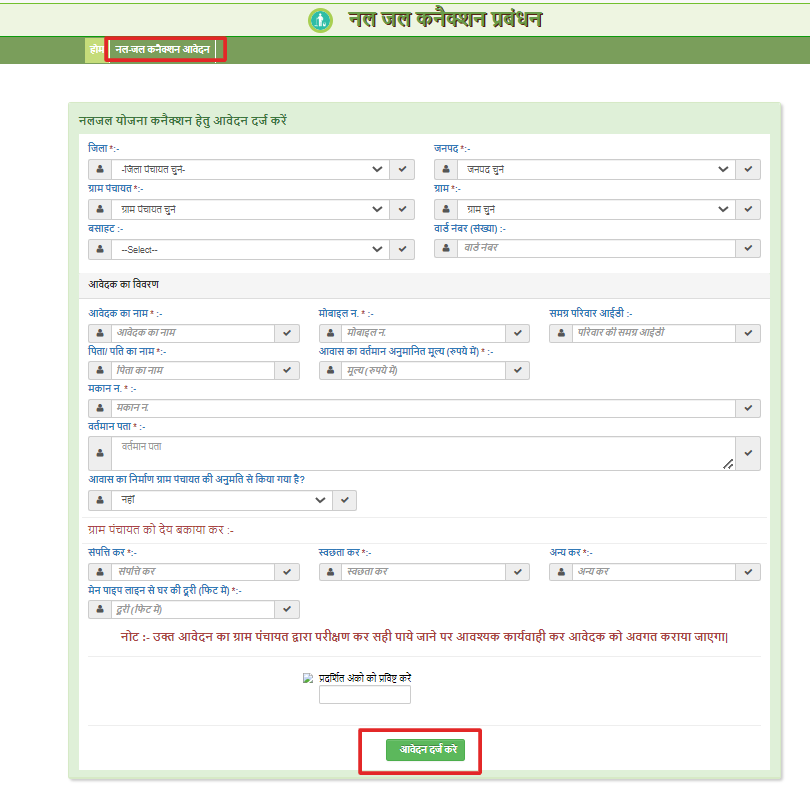Click person icon beside वार्ड नंबर field

coord(446,249)
